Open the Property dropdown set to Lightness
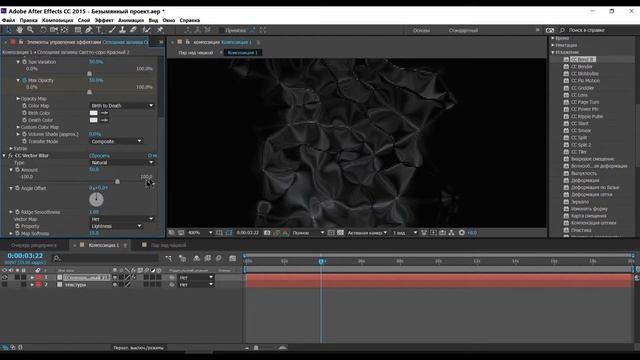 116,226
